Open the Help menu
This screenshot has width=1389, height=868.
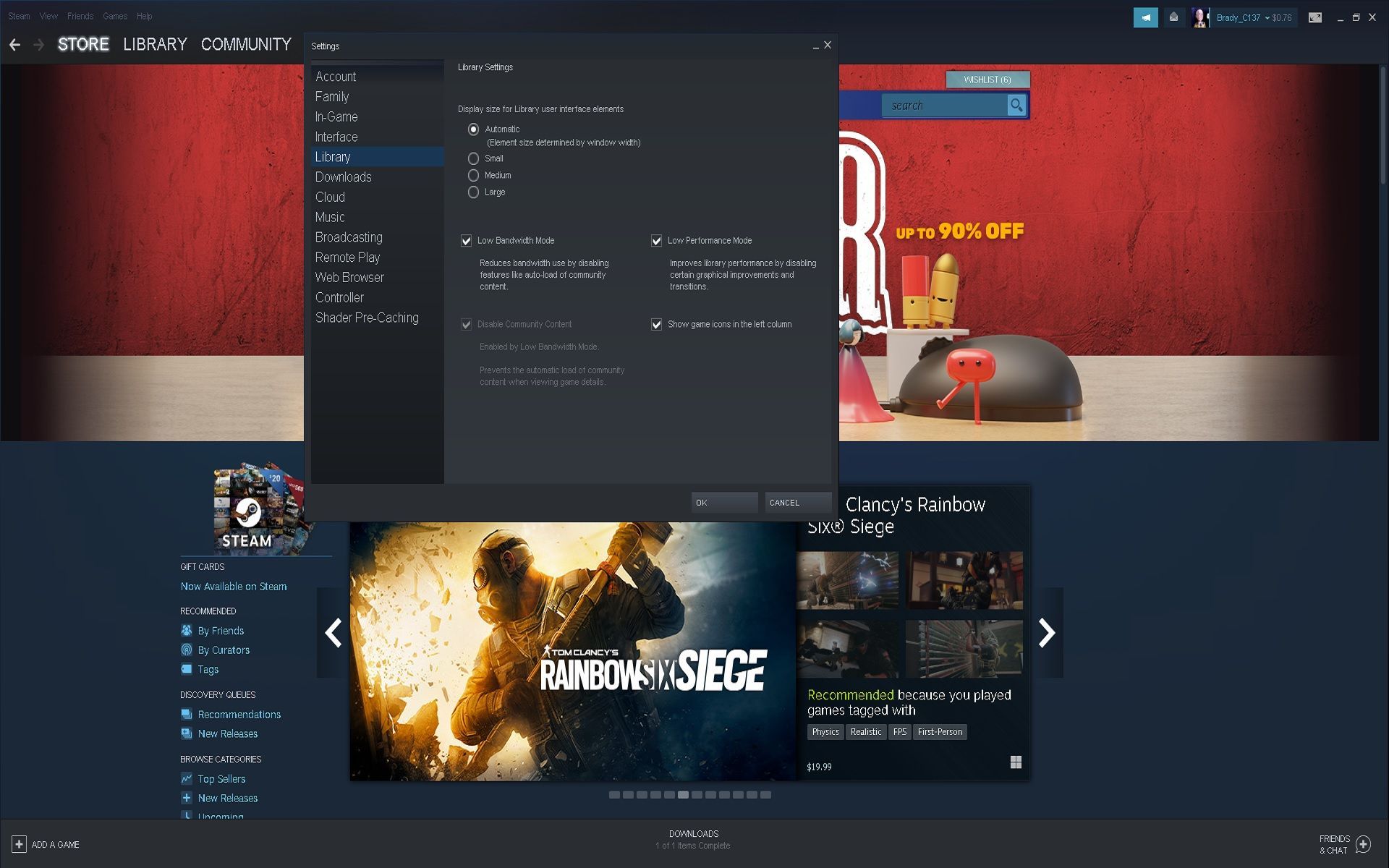pos(144,16)
